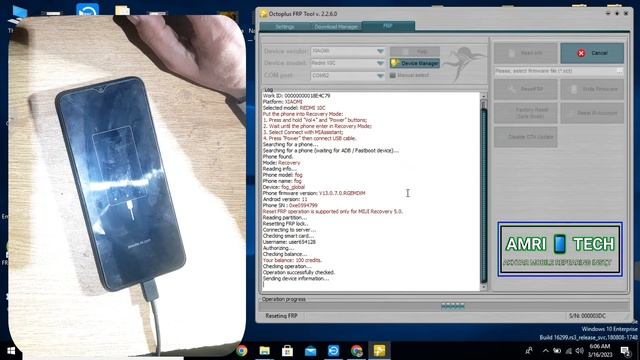Screen dimensions: 640x360
Task: Click the 'Your balance: 100 credits.' log line
Action: click(x=292, y=260)
